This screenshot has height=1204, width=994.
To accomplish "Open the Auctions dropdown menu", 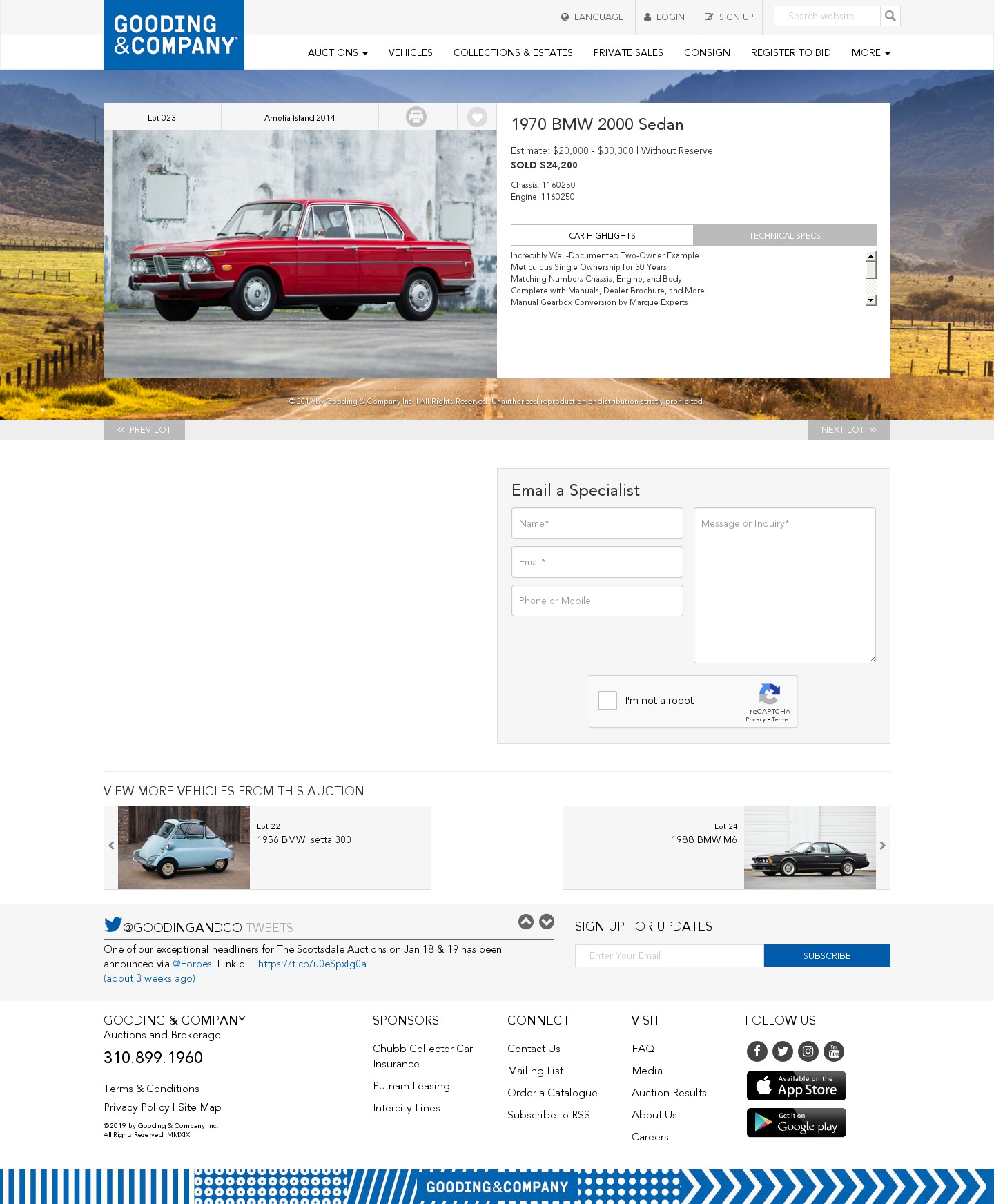I will 338,52.
